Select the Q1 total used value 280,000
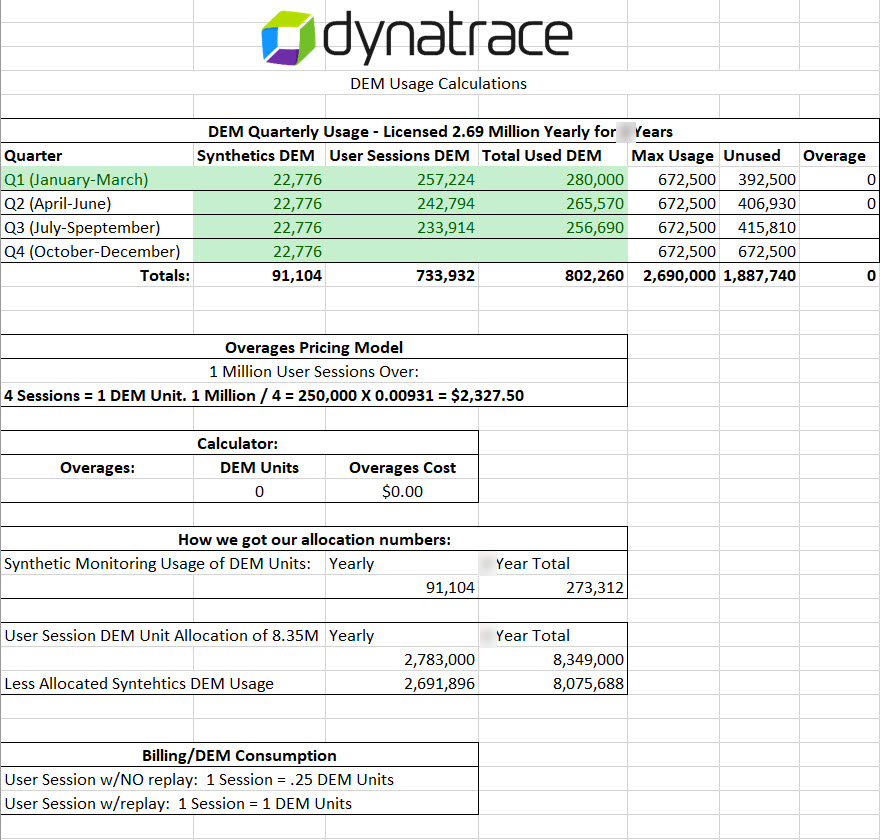 [595, 180]
